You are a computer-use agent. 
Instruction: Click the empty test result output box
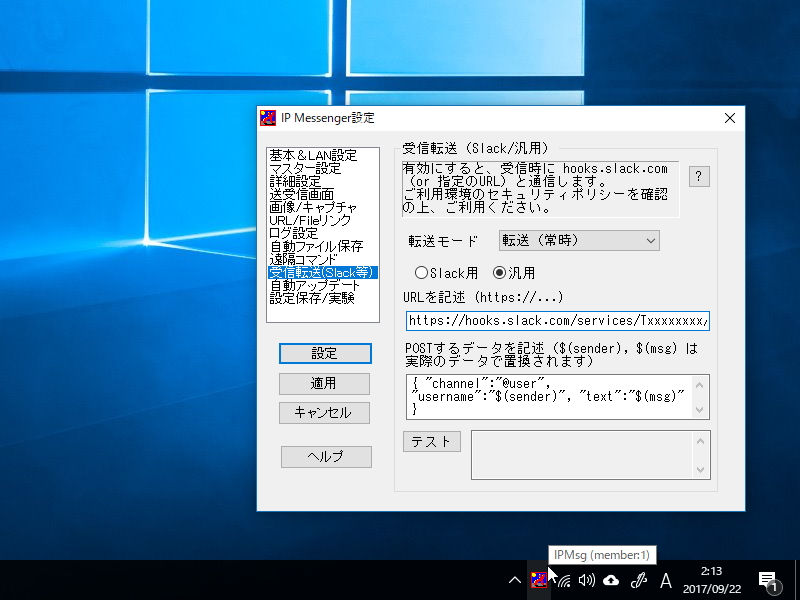point(582,455)
